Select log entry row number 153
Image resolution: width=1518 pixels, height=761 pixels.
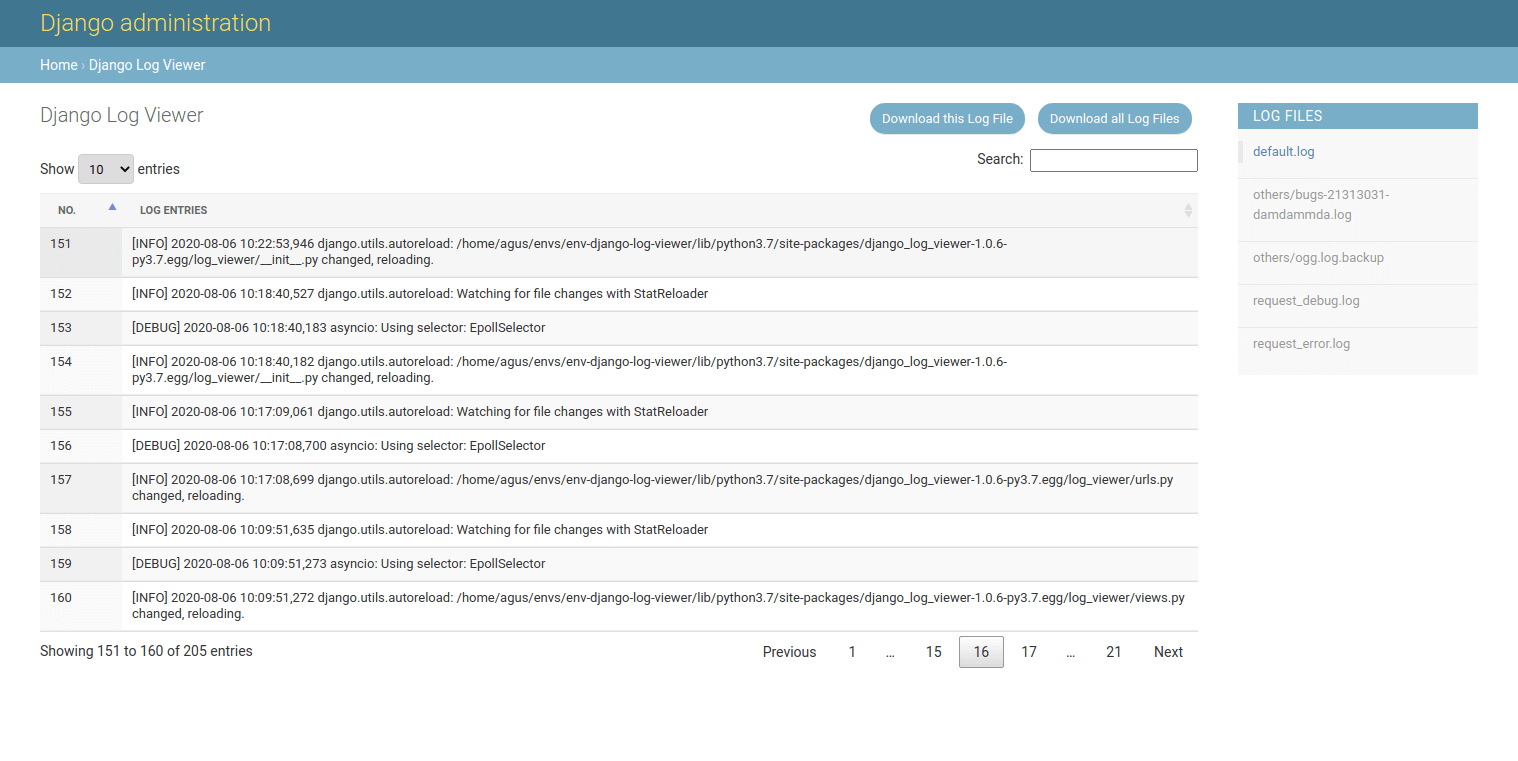[x=338, y=328]
